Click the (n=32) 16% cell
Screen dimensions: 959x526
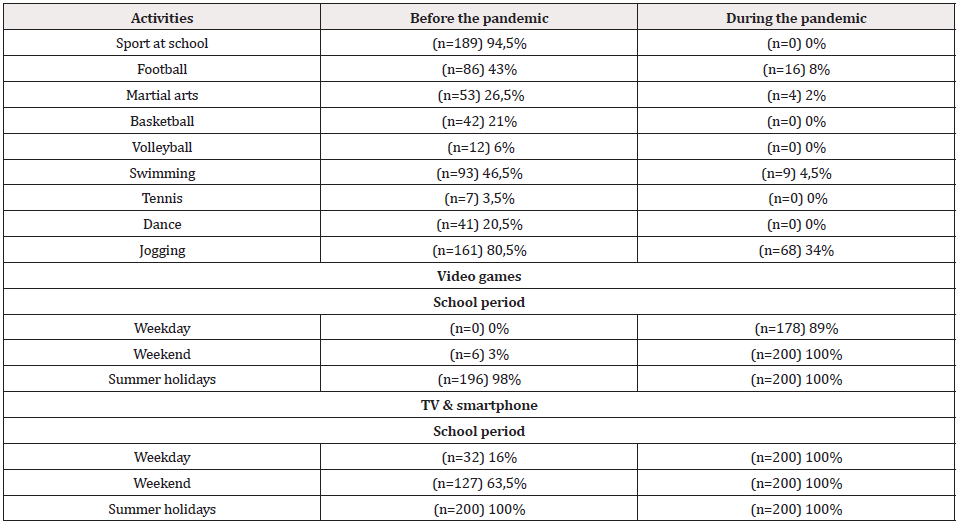click(479, 457)
